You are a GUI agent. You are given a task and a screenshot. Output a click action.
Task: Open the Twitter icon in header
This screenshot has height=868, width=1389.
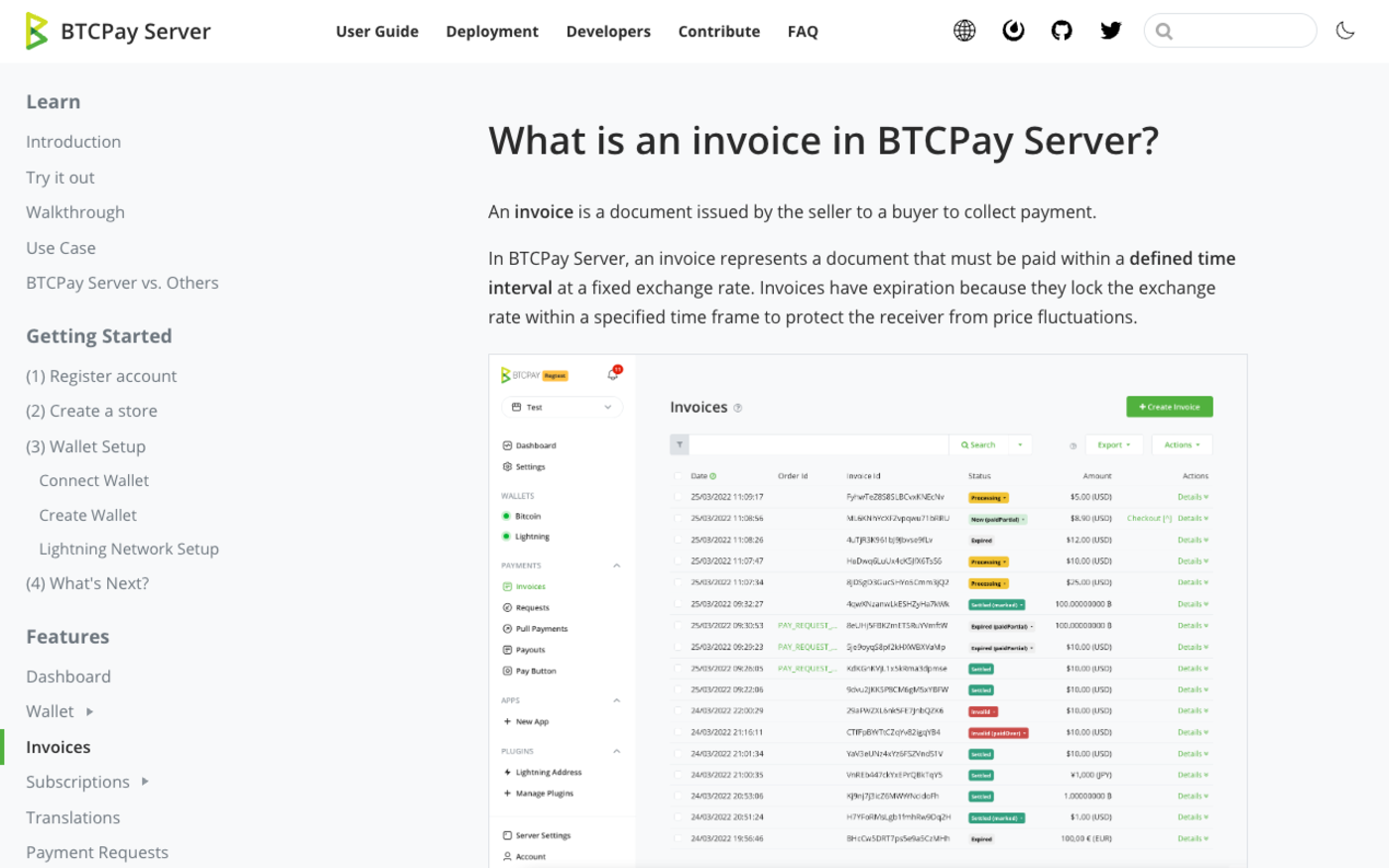tap(1111, 31)
